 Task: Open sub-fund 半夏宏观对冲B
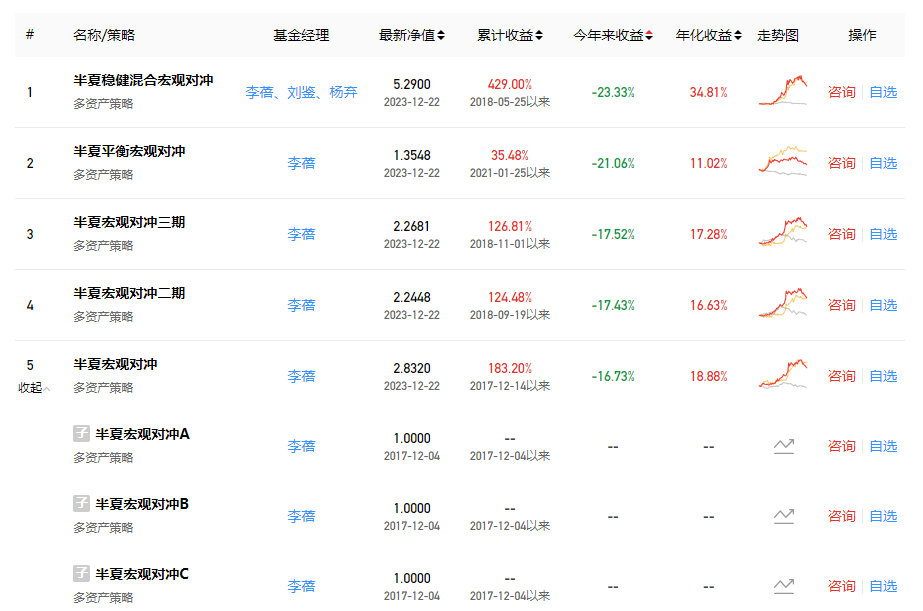142,504
